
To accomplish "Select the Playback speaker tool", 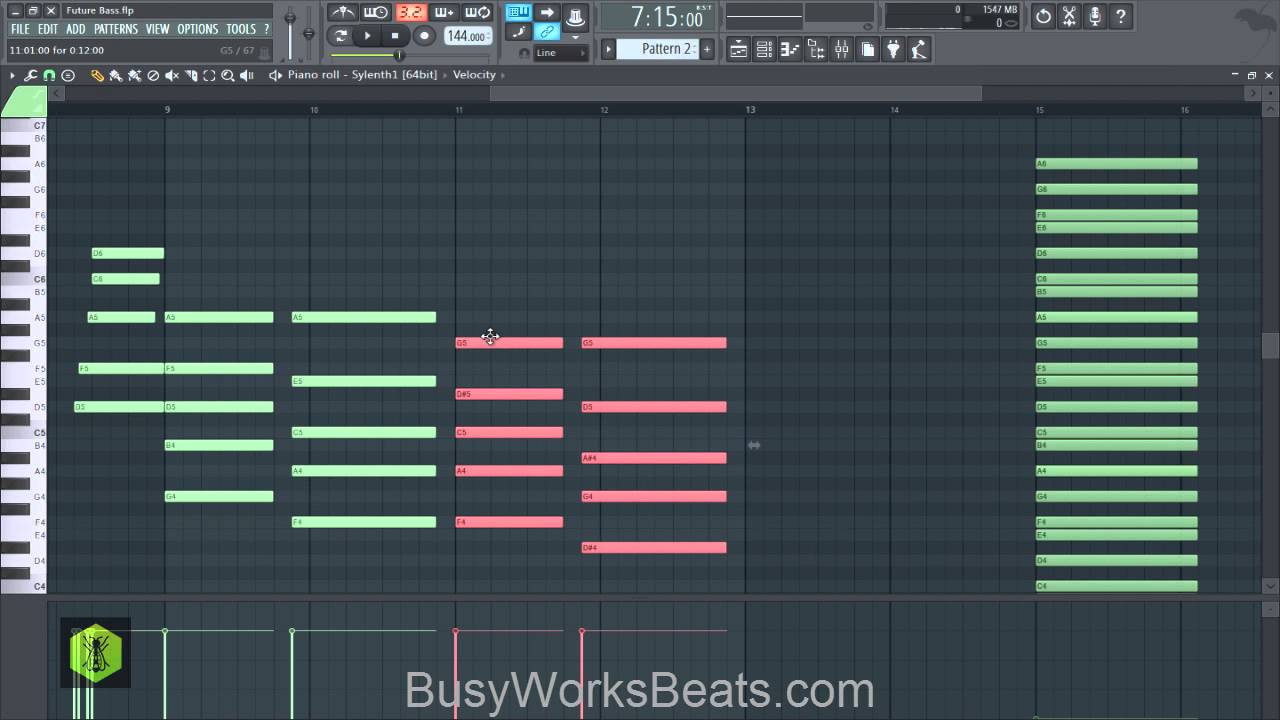I will [246, 75].
